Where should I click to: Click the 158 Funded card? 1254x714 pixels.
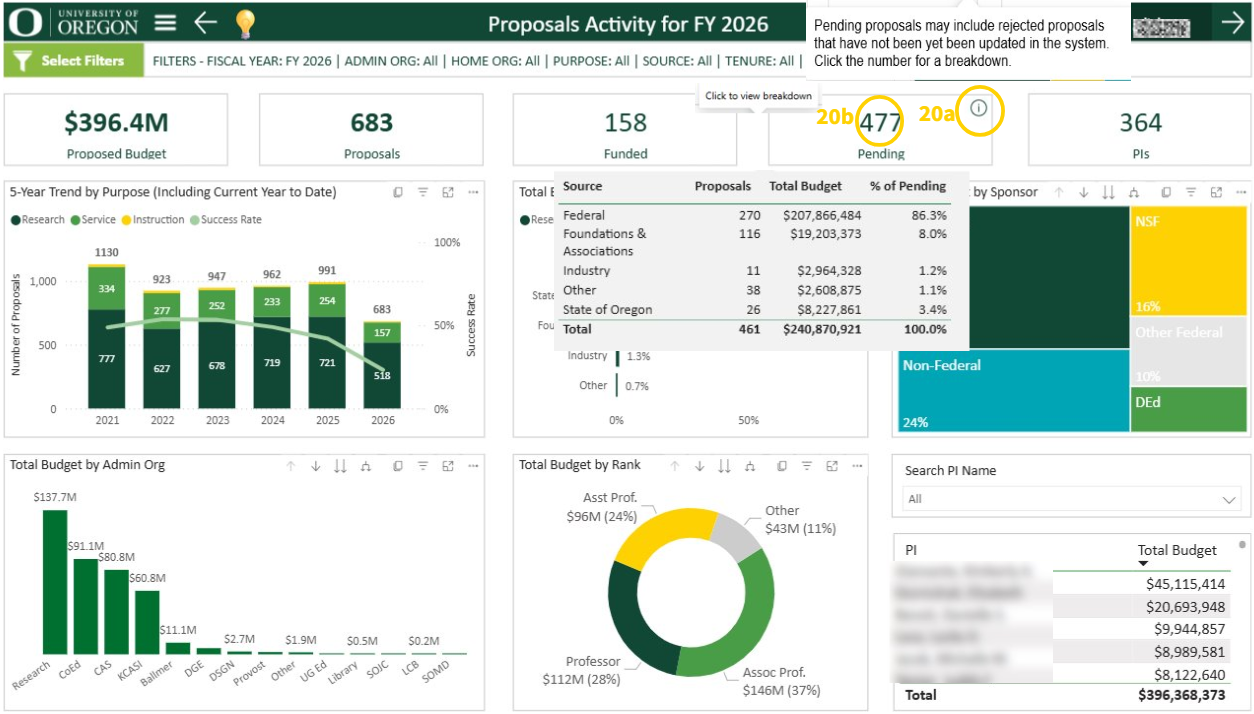(625, 130)
